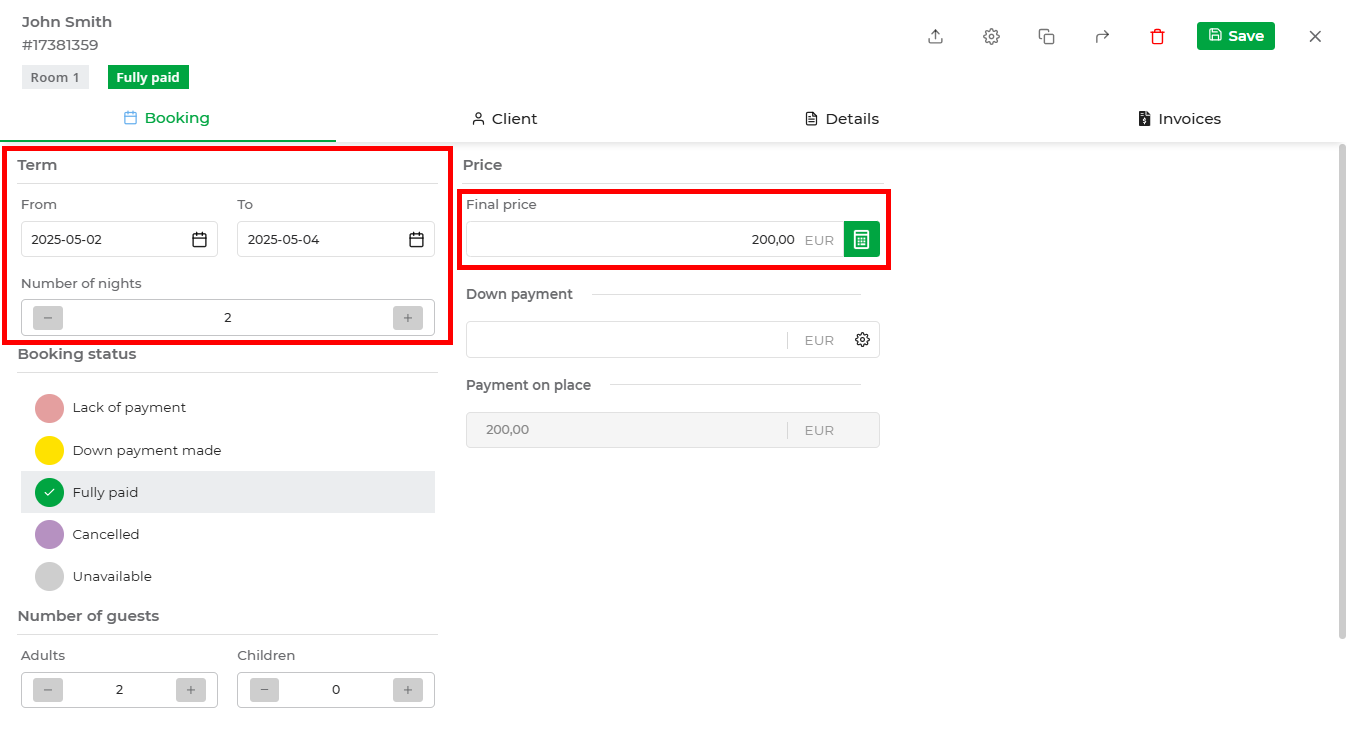Click the green Fully paid badge
Image resolution: width=1347 pixels, height=735 pixels.
[148, 77]
